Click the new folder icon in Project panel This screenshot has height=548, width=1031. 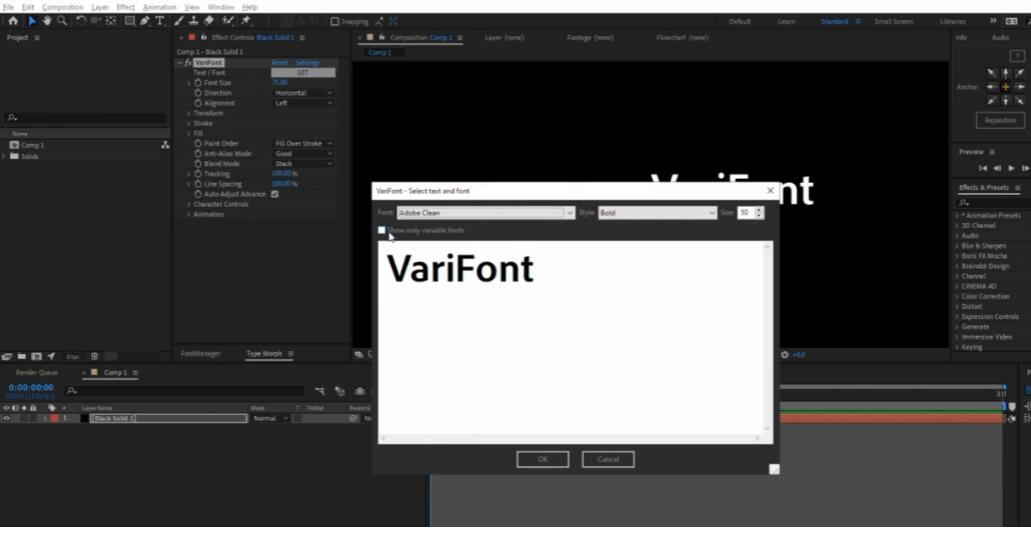pyautogui.click(x=22, y=357)
